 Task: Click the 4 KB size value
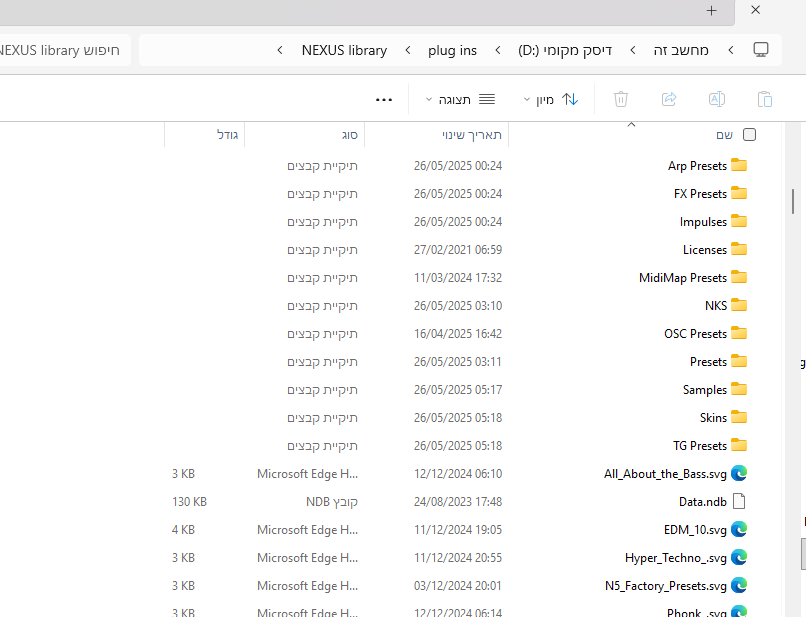[x=183, y=529]
